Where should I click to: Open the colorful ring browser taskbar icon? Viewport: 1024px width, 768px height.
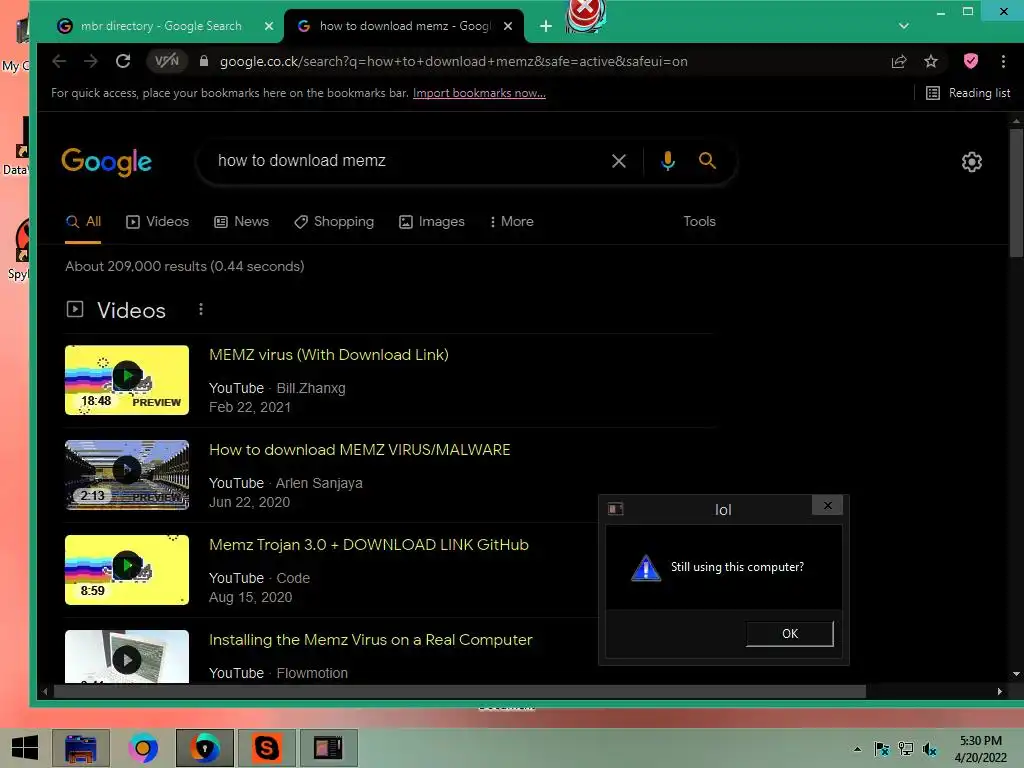pos(143,748)
